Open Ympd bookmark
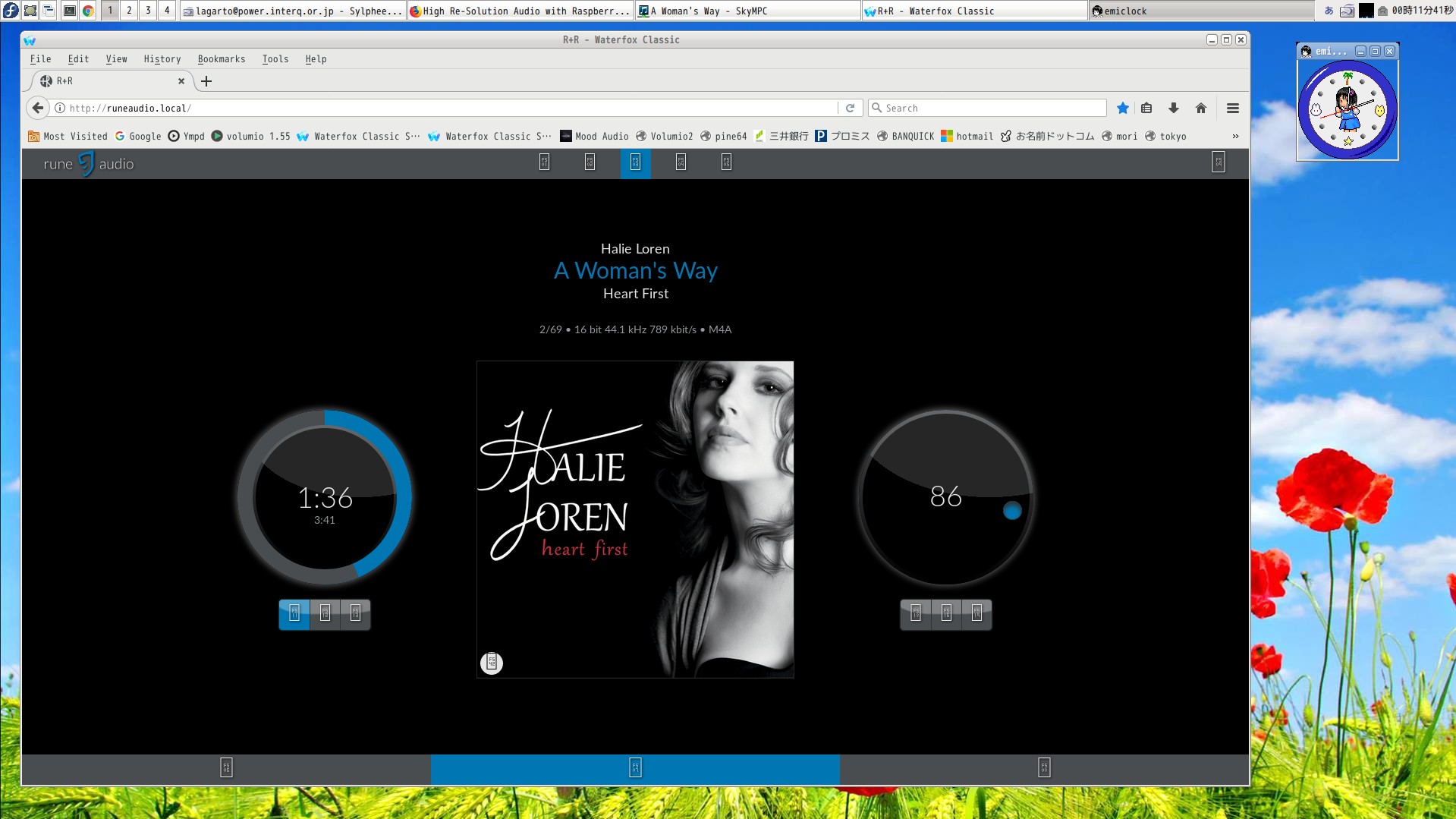The height and width of the screenshot is (819, 1456). pos(187,137)
